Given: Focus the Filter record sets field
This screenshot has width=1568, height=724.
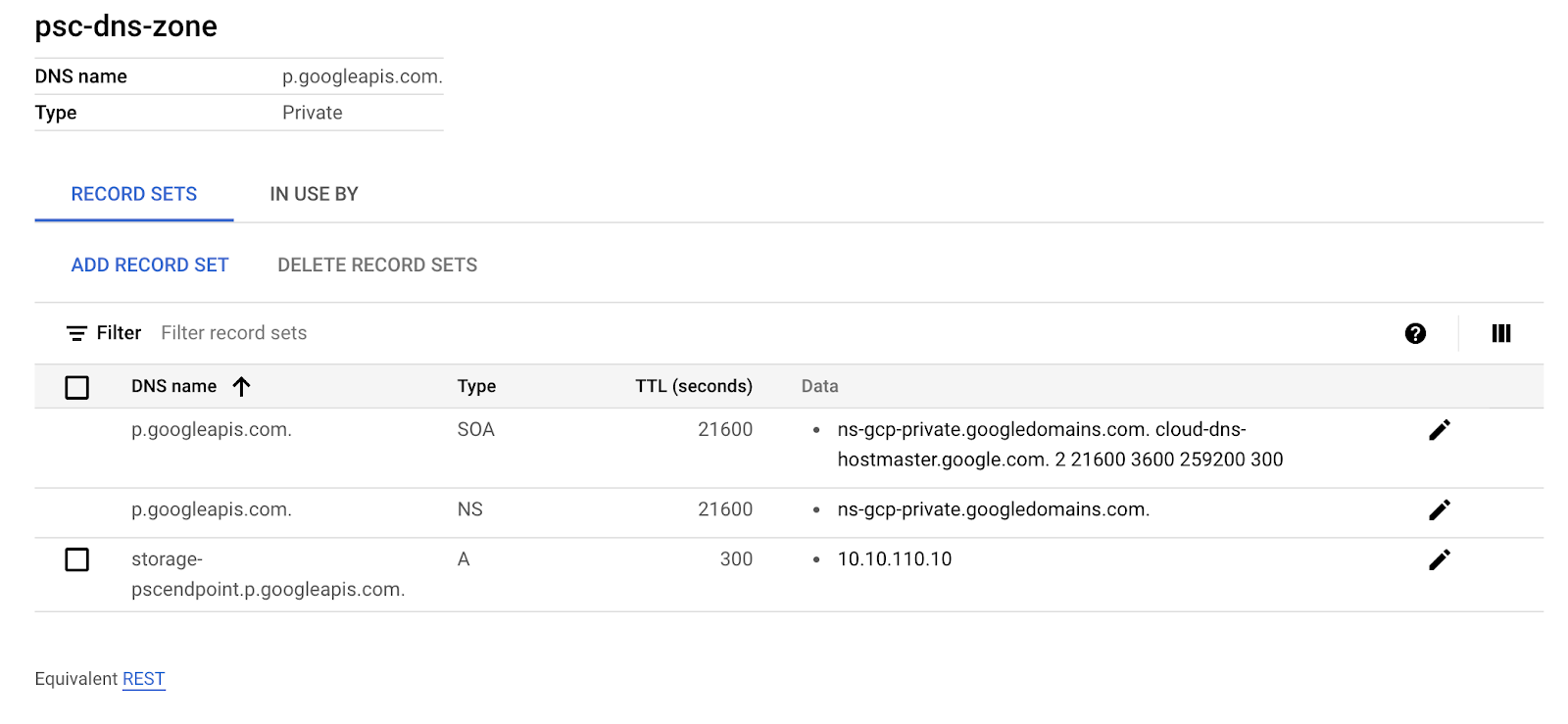Looking at the screenshot, I should pyautogui.click(x=234, y=333).
